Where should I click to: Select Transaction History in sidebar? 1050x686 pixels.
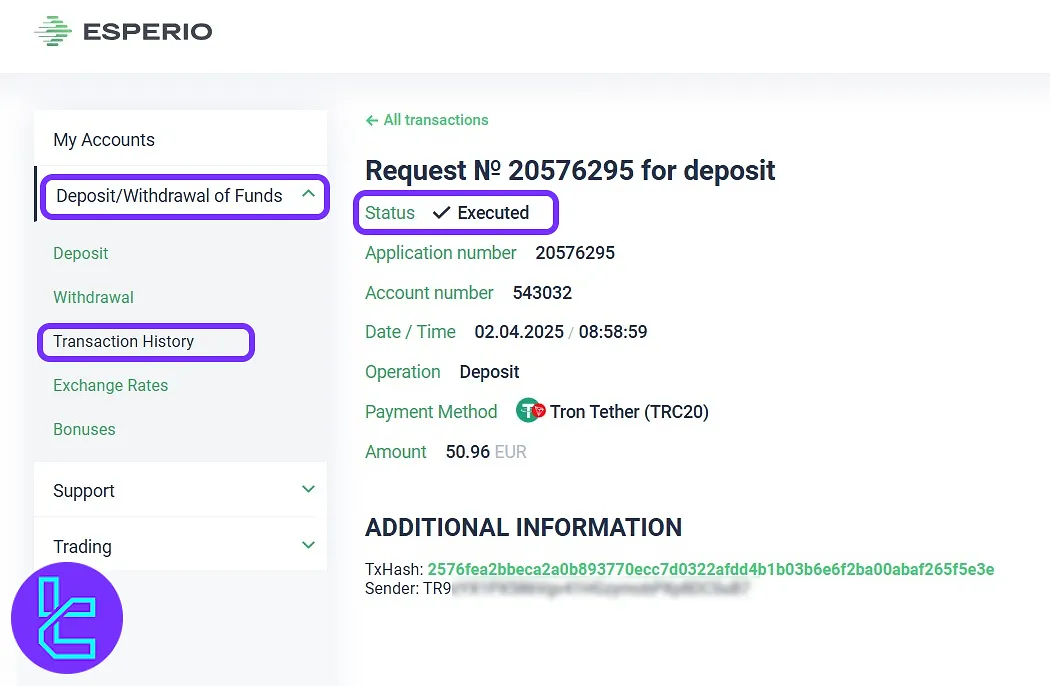click(x=123, y=342)
